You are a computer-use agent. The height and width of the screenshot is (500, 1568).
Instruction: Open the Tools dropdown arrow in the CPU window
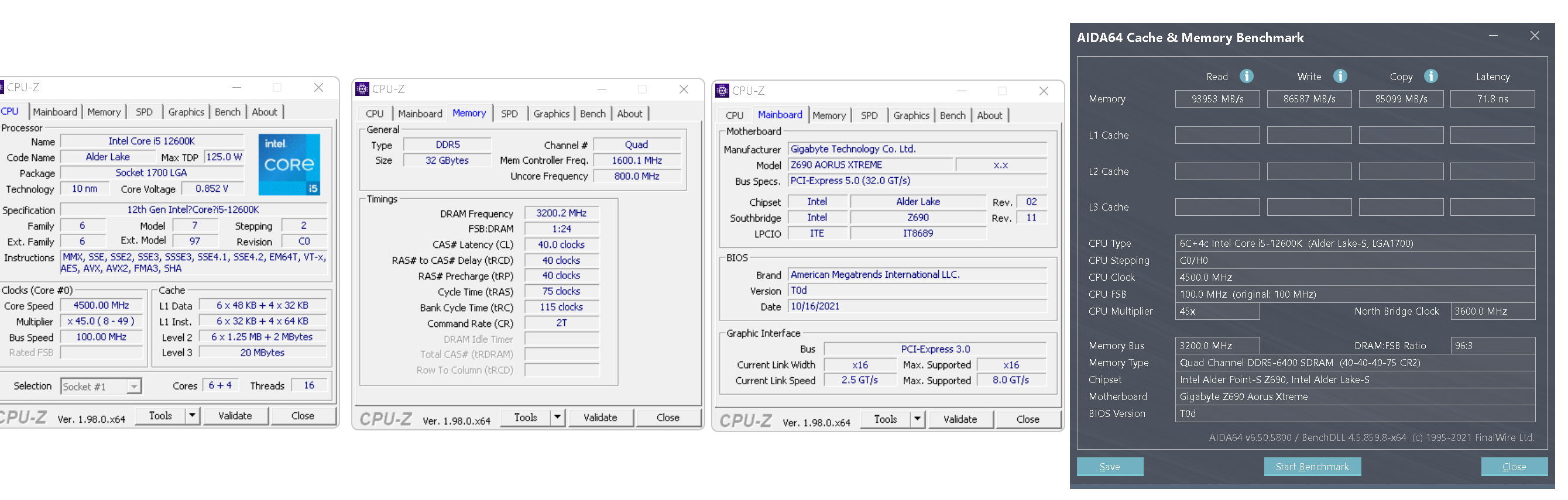[x=193, y=415]
